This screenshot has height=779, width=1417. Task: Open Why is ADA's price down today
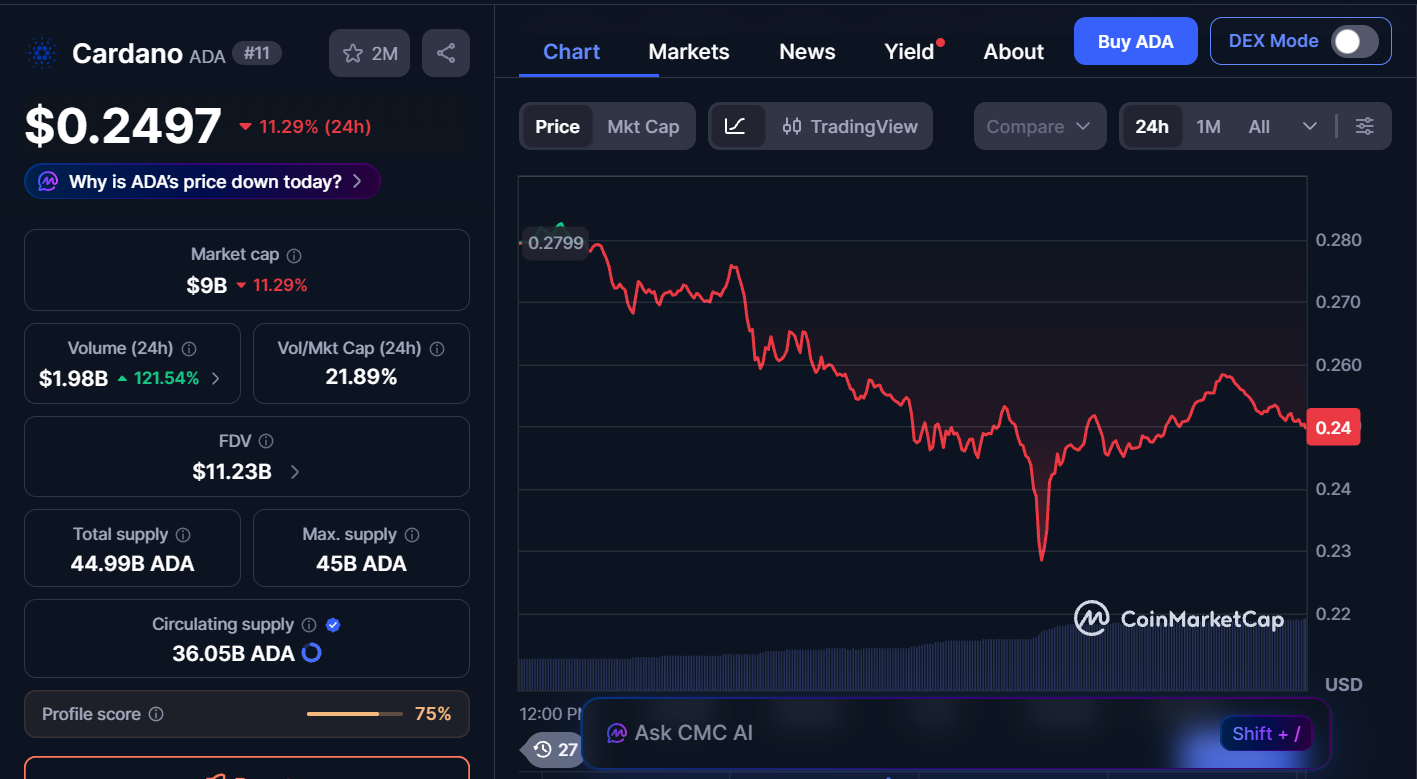(x=201, y=181)
